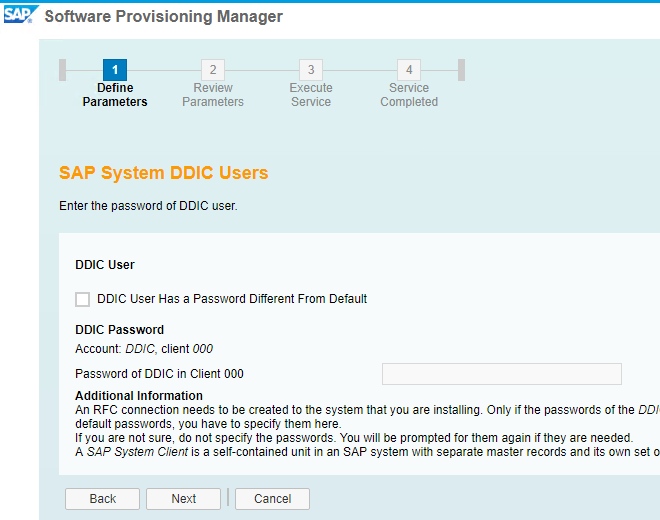Click the SAP logo icon
This screenshot has height=520, width=660.
pos(21,14)
